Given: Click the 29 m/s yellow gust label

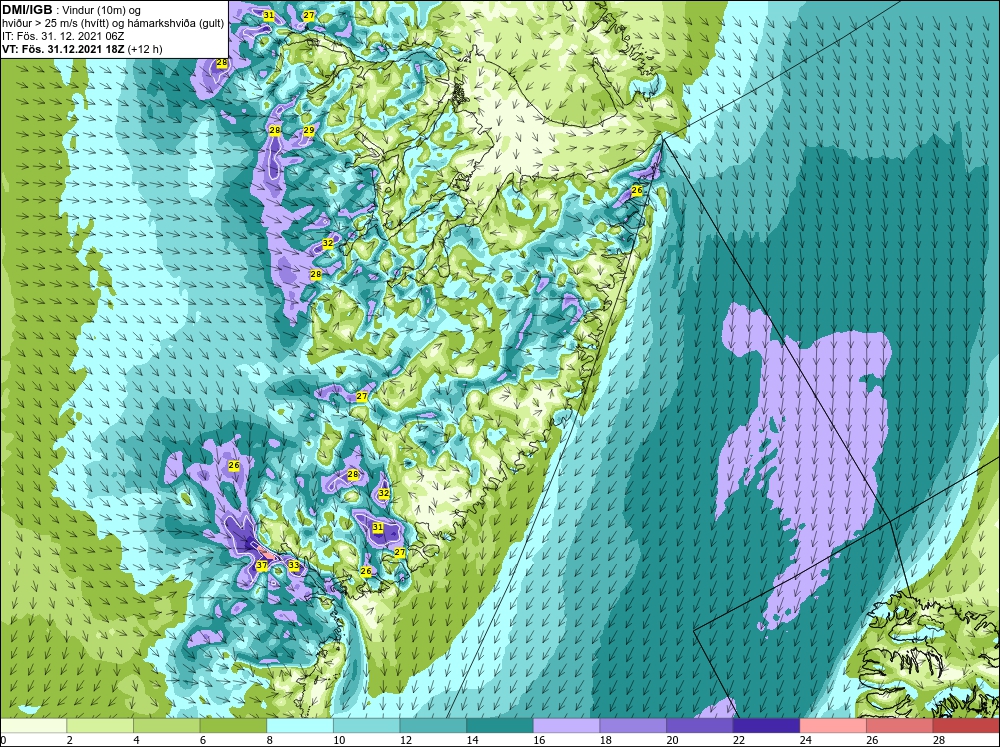Looking at the screenshot, I should coord(309,130).
